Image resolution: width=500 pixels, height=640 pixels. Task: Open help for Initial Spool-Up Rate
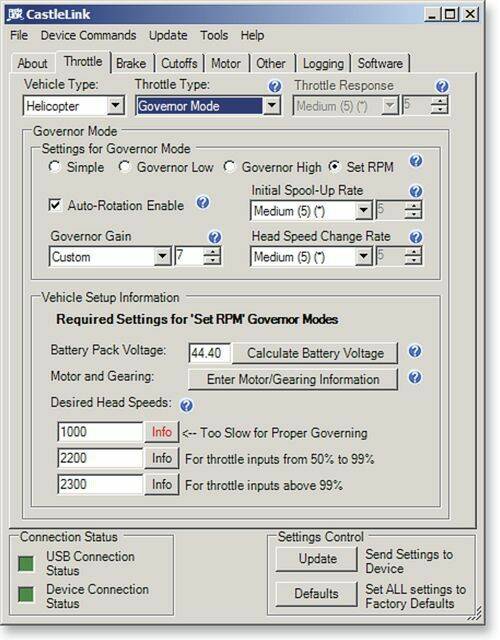click(416, 191)
